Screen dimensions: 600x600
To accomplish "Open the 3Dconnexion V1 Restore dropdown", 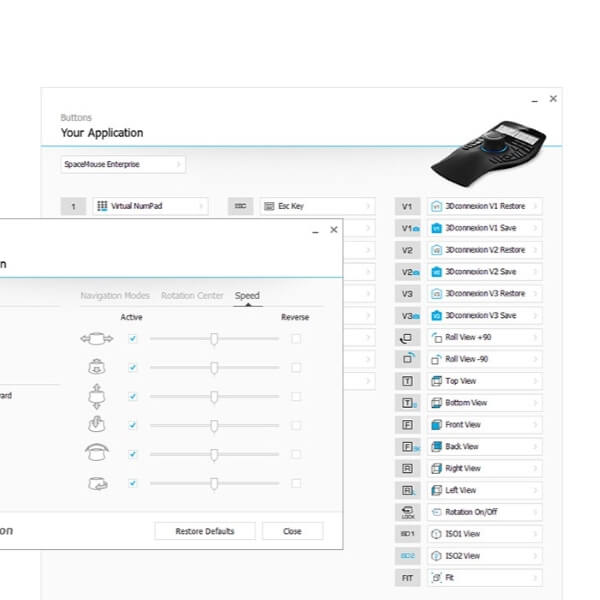I will click(485, 206).
